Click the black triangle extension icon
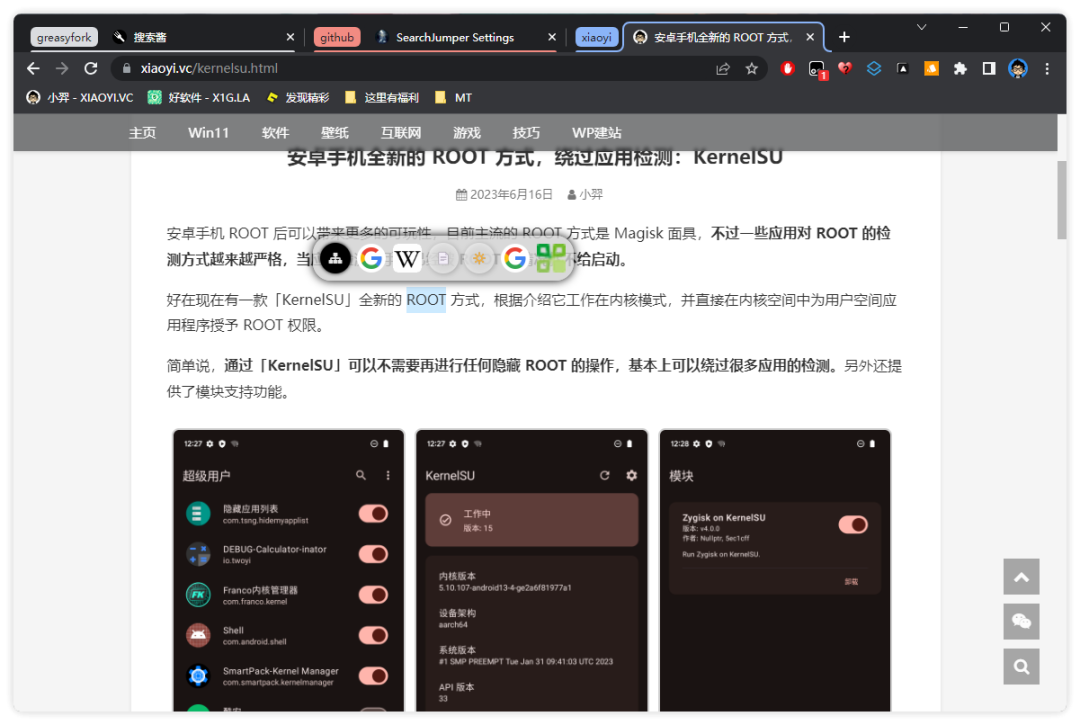 pos(902,68)
